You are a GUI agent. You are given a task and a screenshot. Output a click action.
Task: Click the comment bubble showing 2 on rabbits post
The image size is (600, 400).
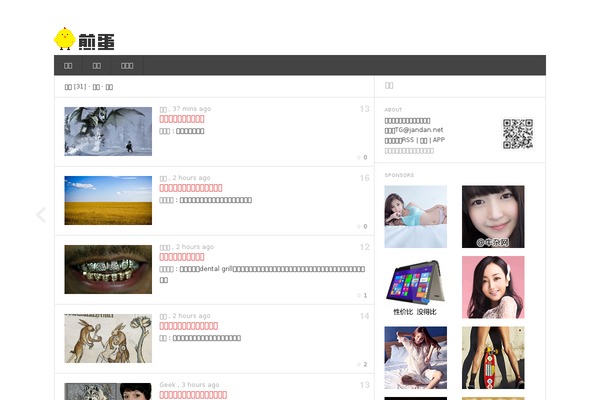(x=362, y=364)
